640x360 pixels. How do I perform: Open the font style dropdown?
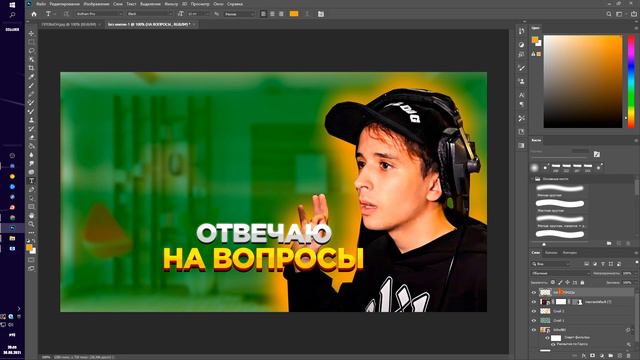click(x=150, y=14)
